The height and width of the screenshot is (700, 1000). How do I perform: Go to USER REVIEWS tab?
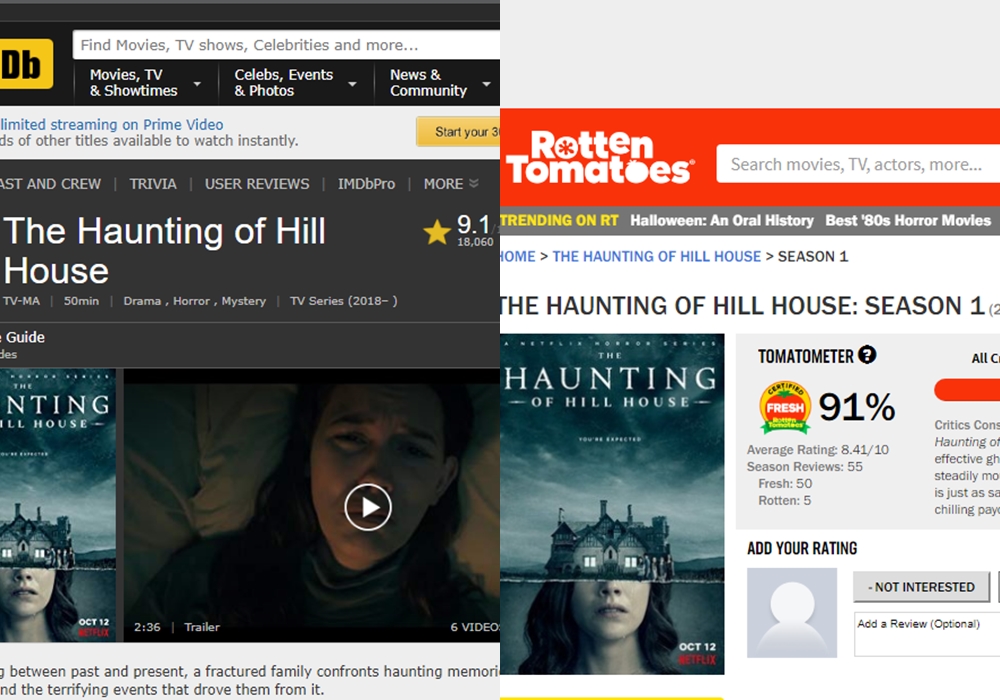point(257,184)
